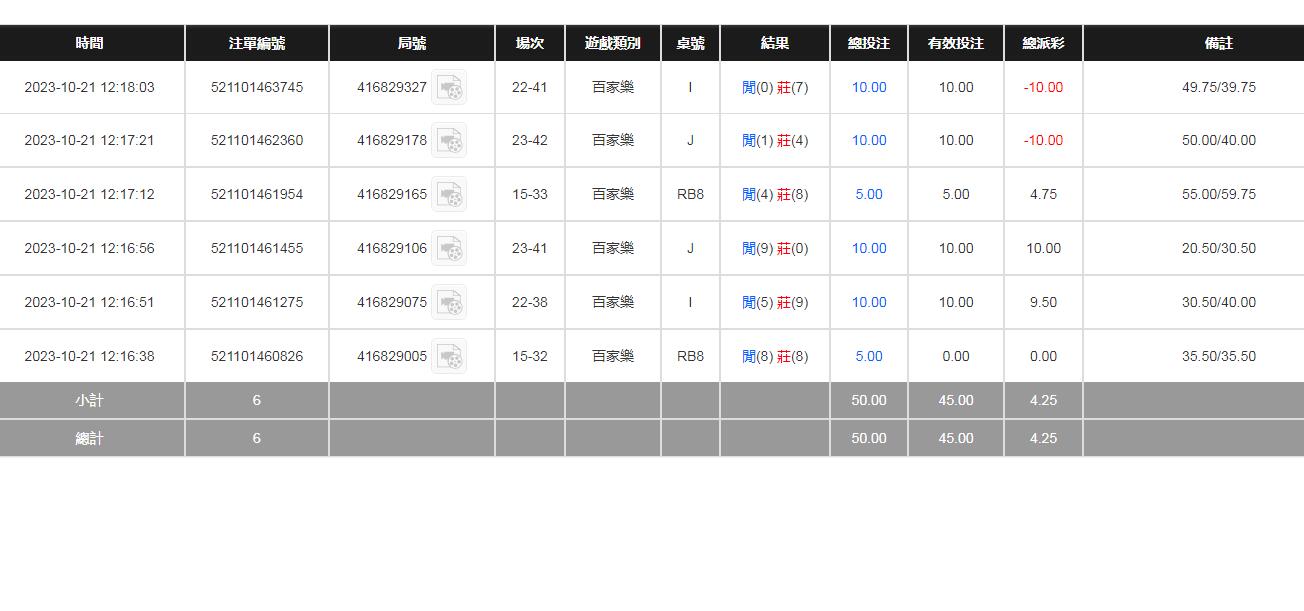This screenshot has width=1304, height=611.
Task: Click the -10.00 payout for order 521101462360
Action: pyautogui.click(x=1043, y=141)
